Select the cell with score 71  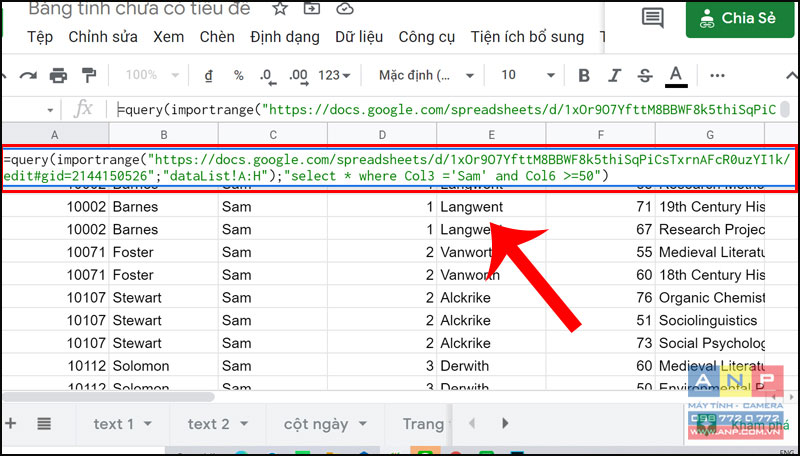pos(600,207)
